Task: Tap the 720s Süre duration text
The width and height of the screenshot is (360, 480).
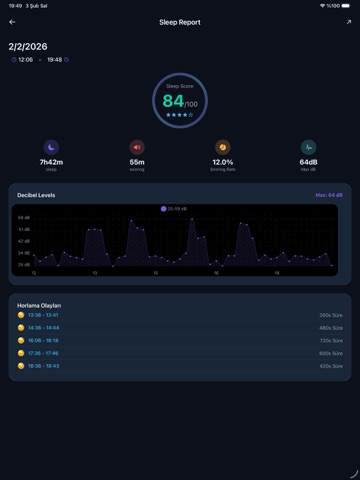Action: point(331,340)
